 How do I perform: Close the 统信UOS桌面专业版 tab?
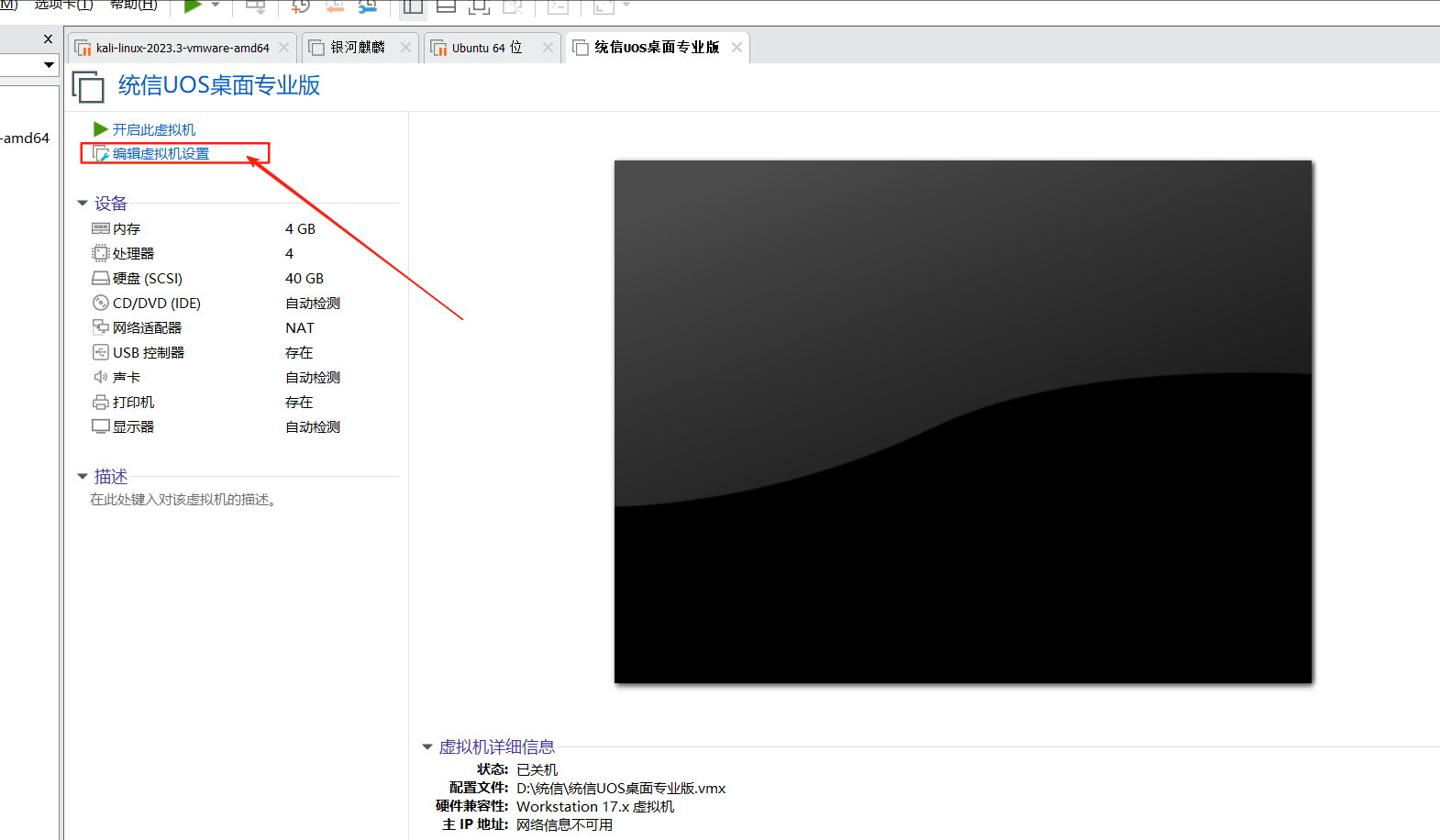pos(737,48)
